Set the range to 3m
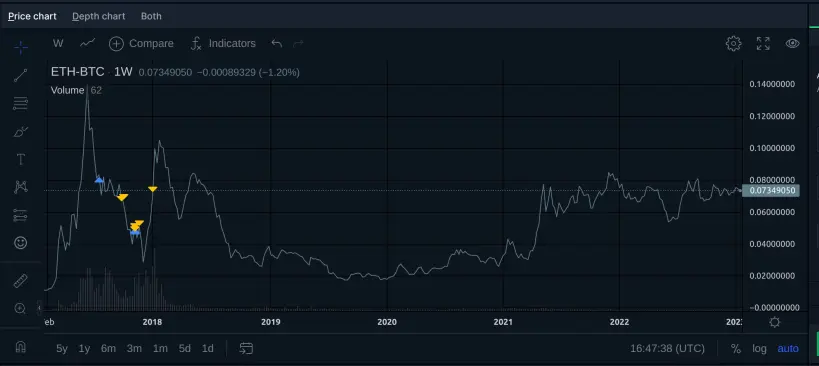The width and height of the screenshot is (819, 366). (x=134, y=349)
